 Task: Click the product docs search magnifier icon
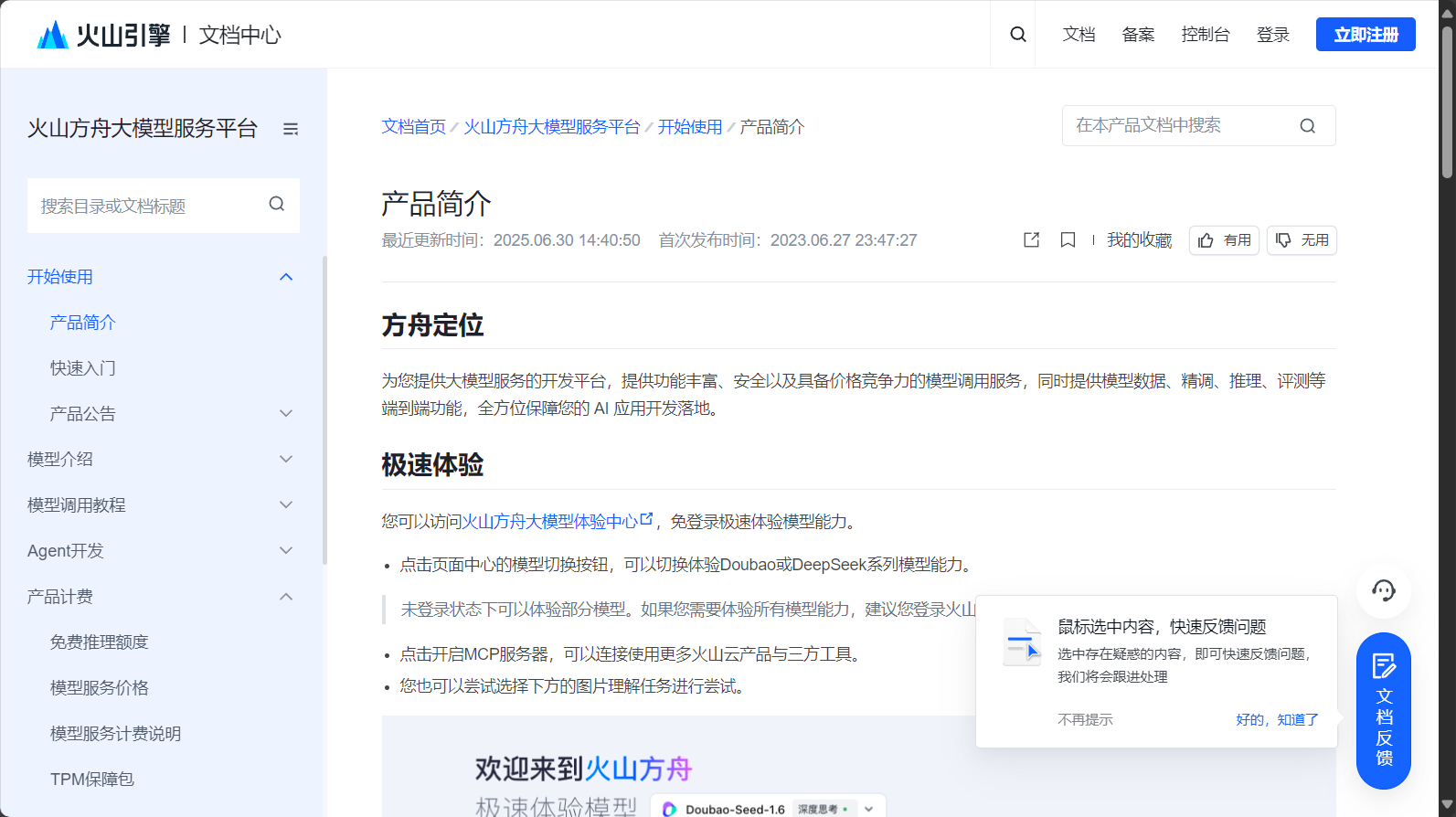pyautogui.click(x=1307, y=126)
